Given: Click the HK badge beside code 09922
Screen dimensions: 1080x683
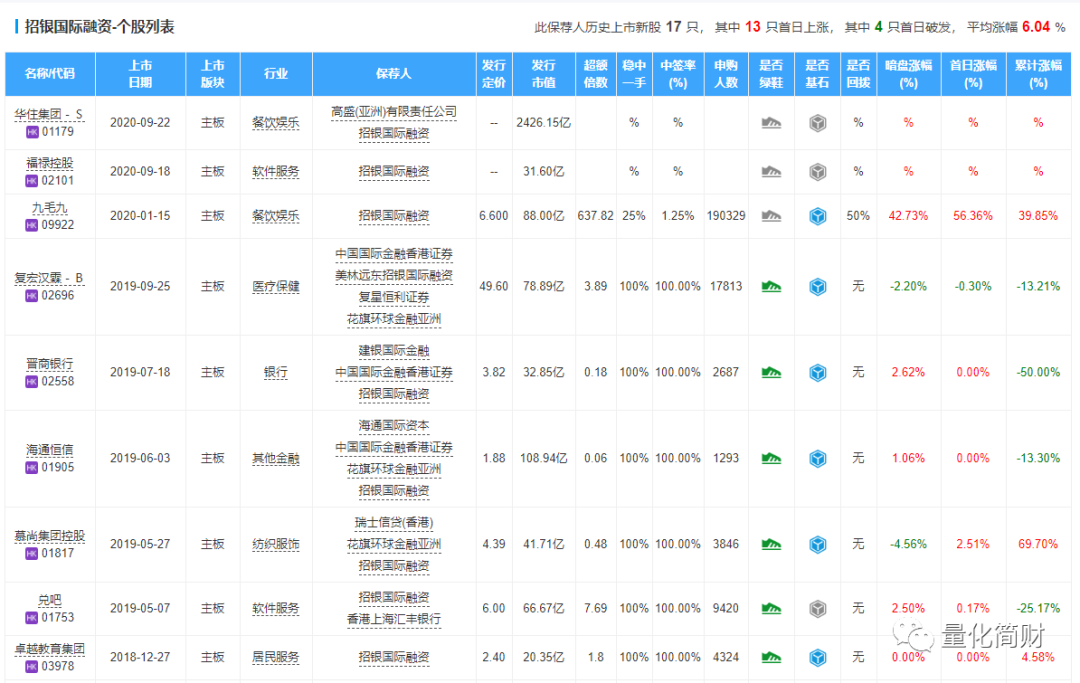Looking at the screenshot, I should [x=32, y=225].
